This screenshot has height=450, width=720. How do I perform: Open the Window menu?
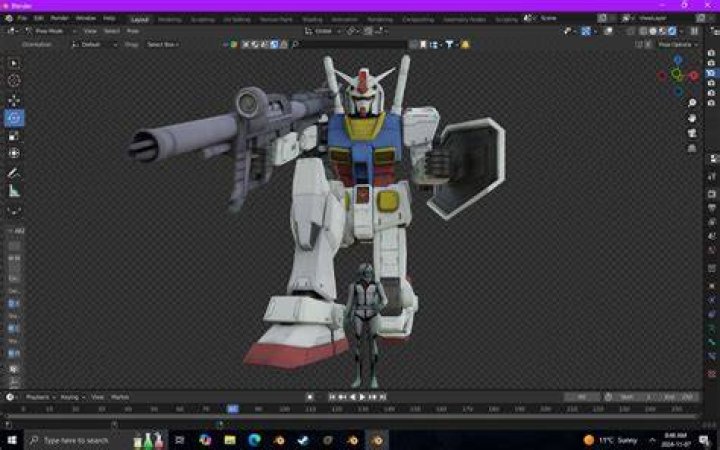pos(85,18)
